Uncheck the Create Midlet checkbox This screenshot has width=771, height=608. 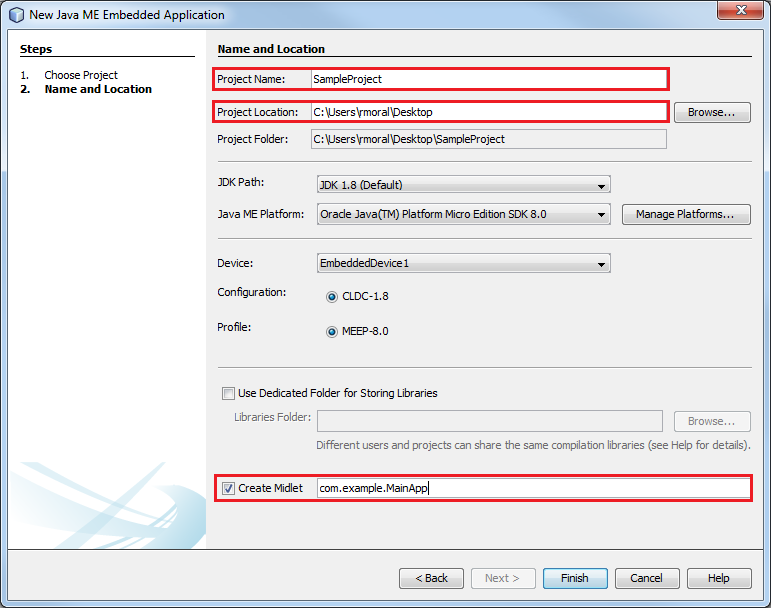(228, 488)
